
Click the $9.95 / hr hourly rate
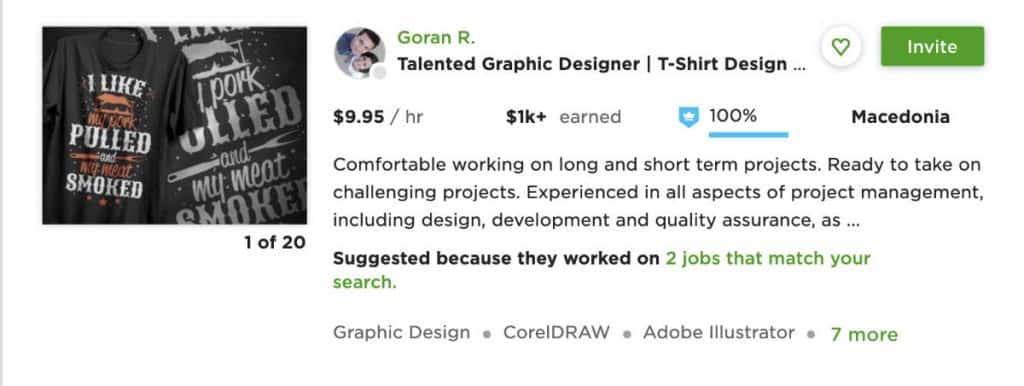378,117
